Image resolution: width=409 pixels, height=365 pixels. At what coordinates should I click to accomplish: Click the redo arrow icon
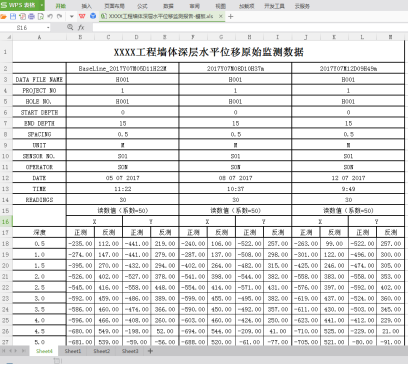pos(59,16)
